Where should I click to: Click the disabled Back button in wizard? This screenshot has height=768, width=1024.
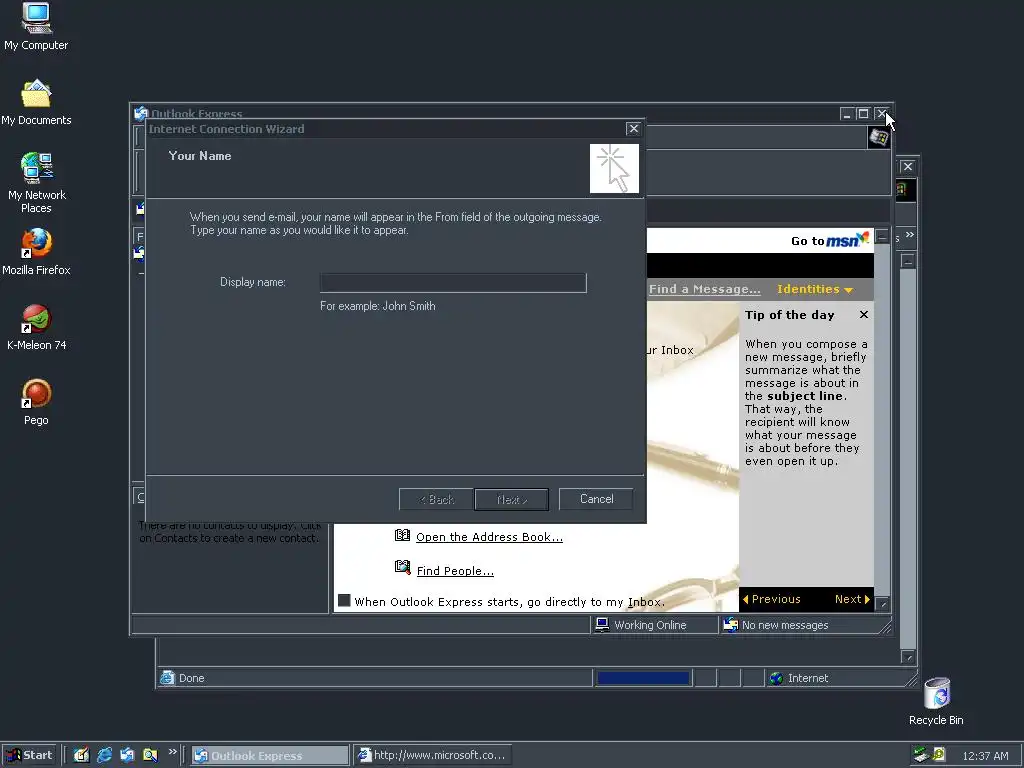coord(436,500)
